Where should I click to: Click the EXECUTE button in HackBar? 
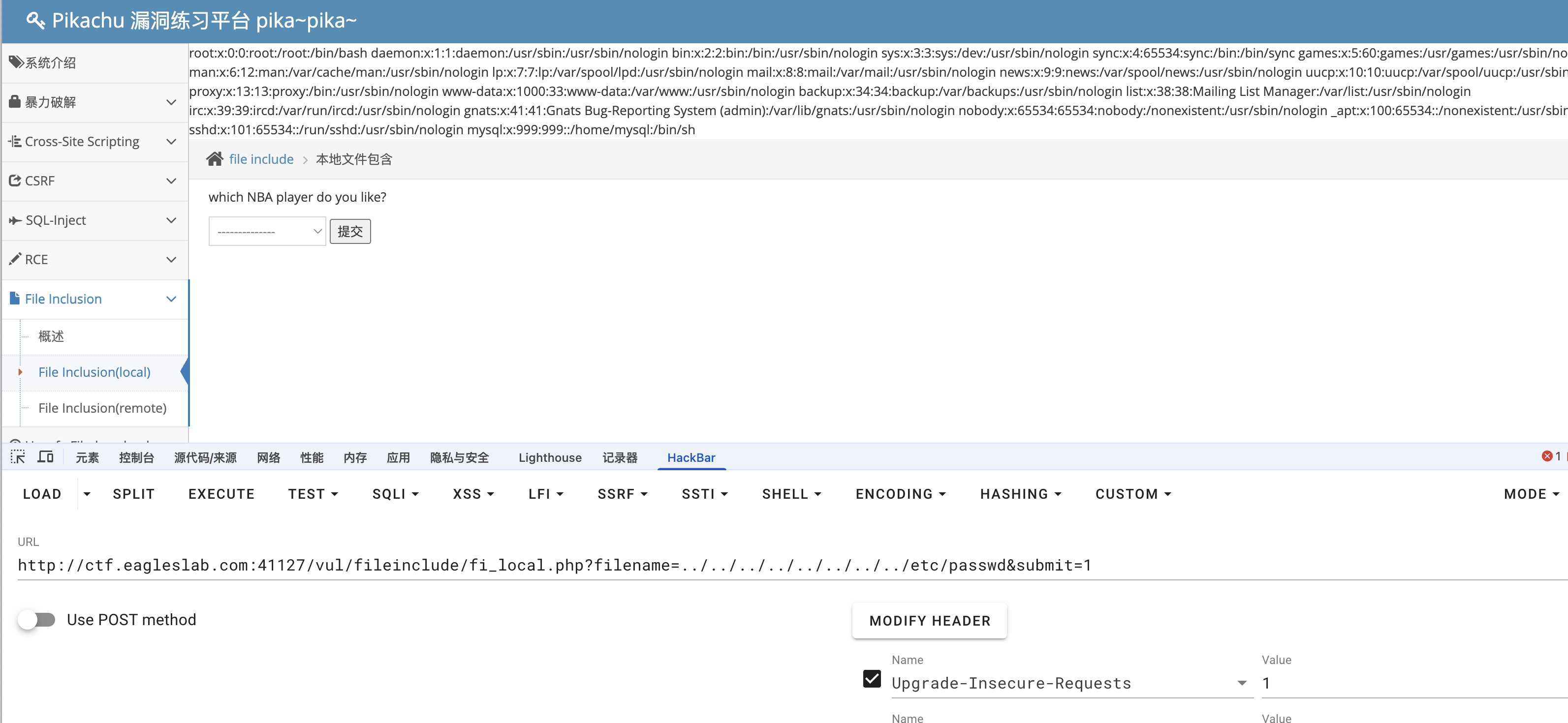pos(221,494)
